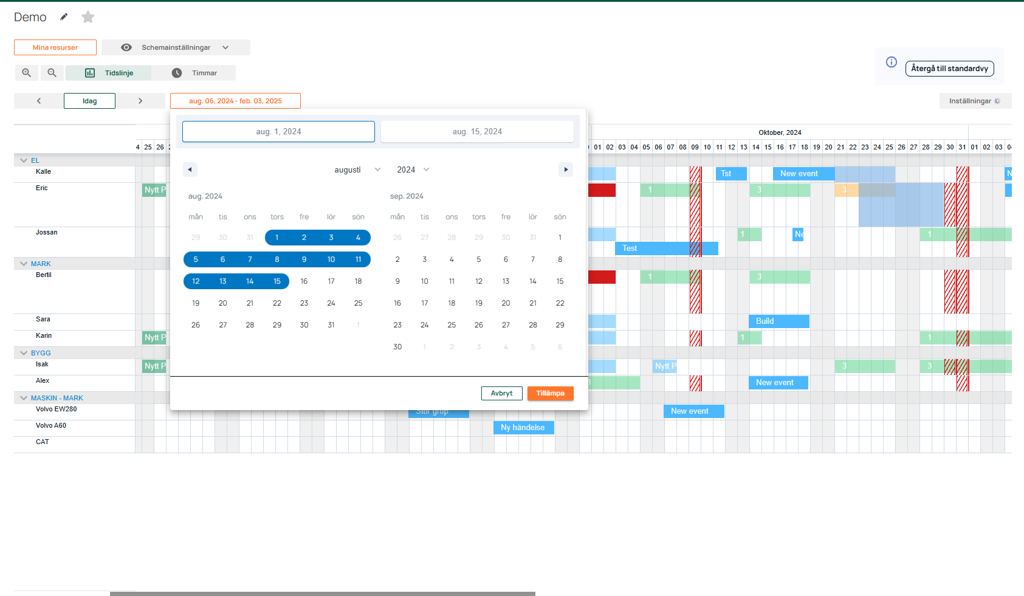Click the zoom in magnifier icon
1024x596 pixels.
[27, 73]
